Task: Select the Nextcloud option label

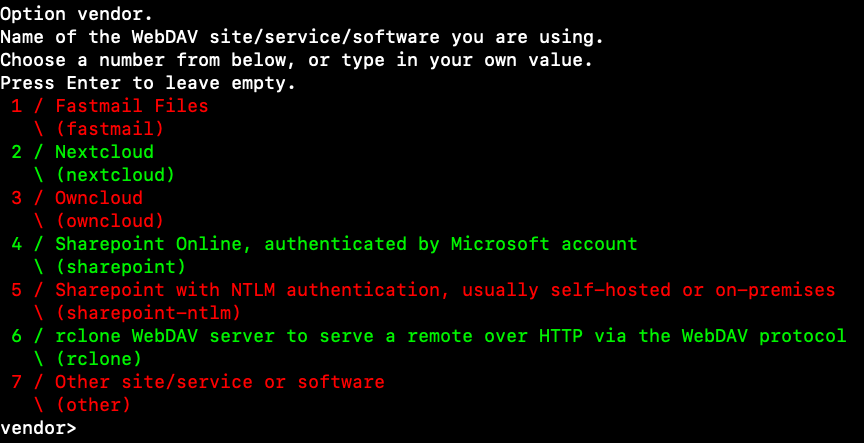Action: click(x=104, y=152)
